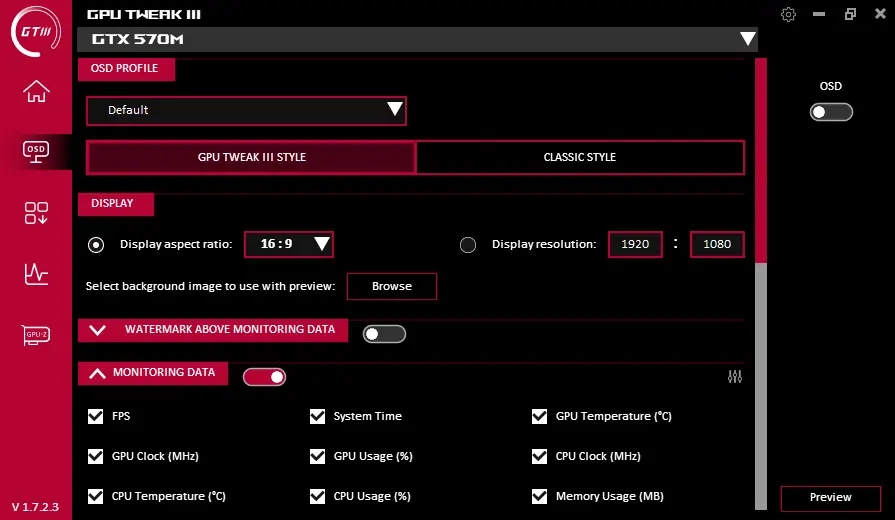Minimize the GPU Tweak III window

point(819,14)
